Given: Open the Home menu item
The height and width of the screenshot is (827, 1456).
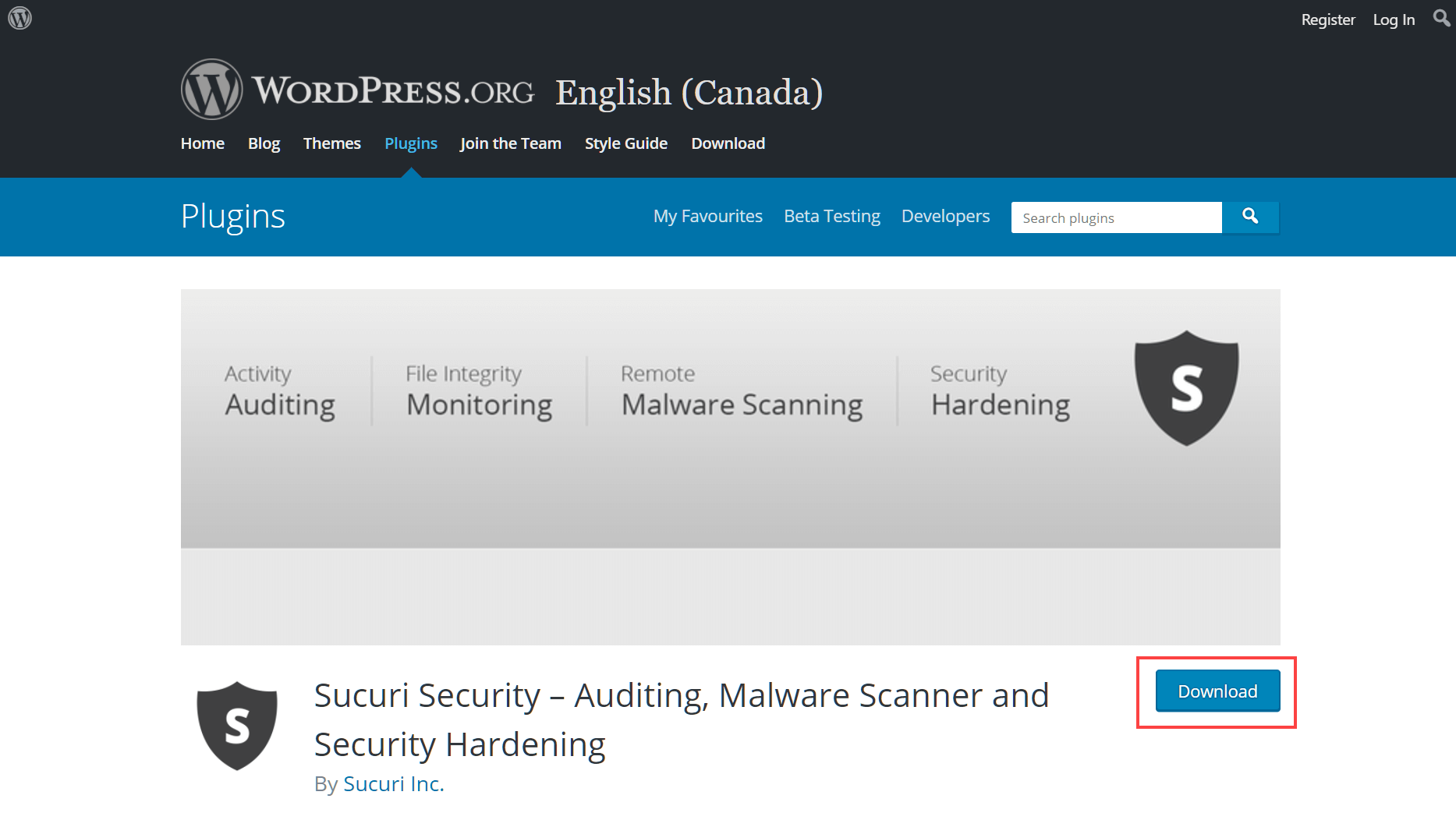Looking at the screenshot, I should [x=203, y=143].
